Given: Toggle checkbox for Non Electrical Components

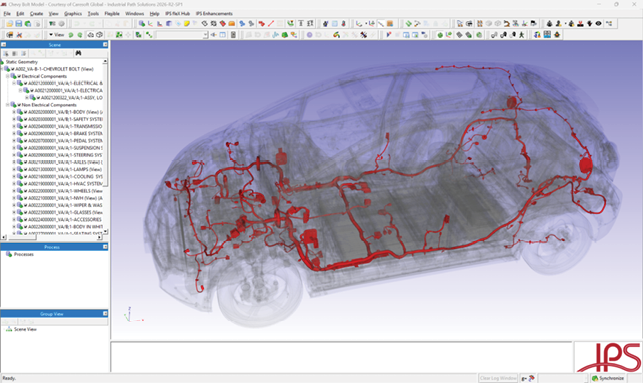Looking at the screenshot, I should 19,105.
